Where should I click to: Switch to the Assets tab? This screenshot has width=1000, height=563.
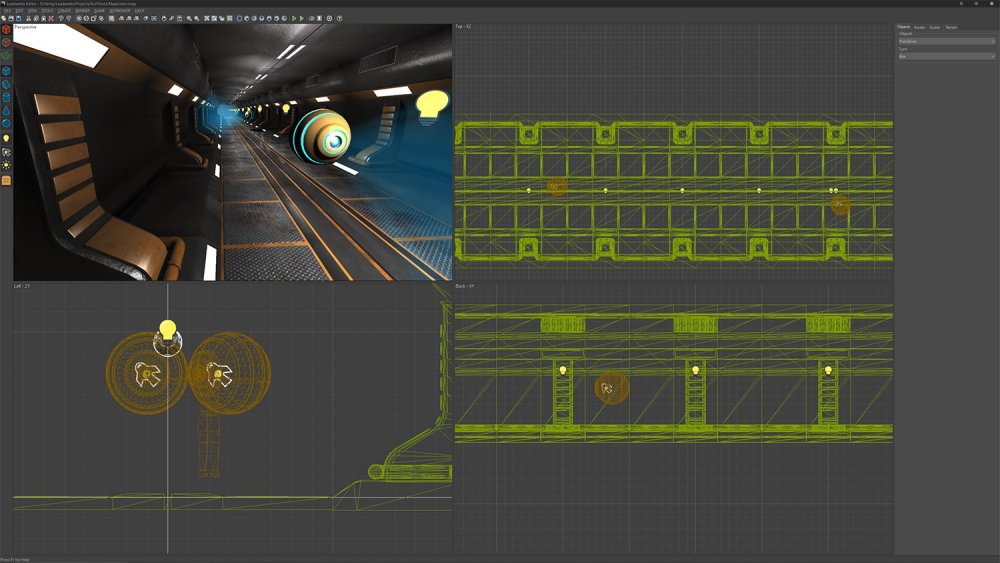point(919,27)
